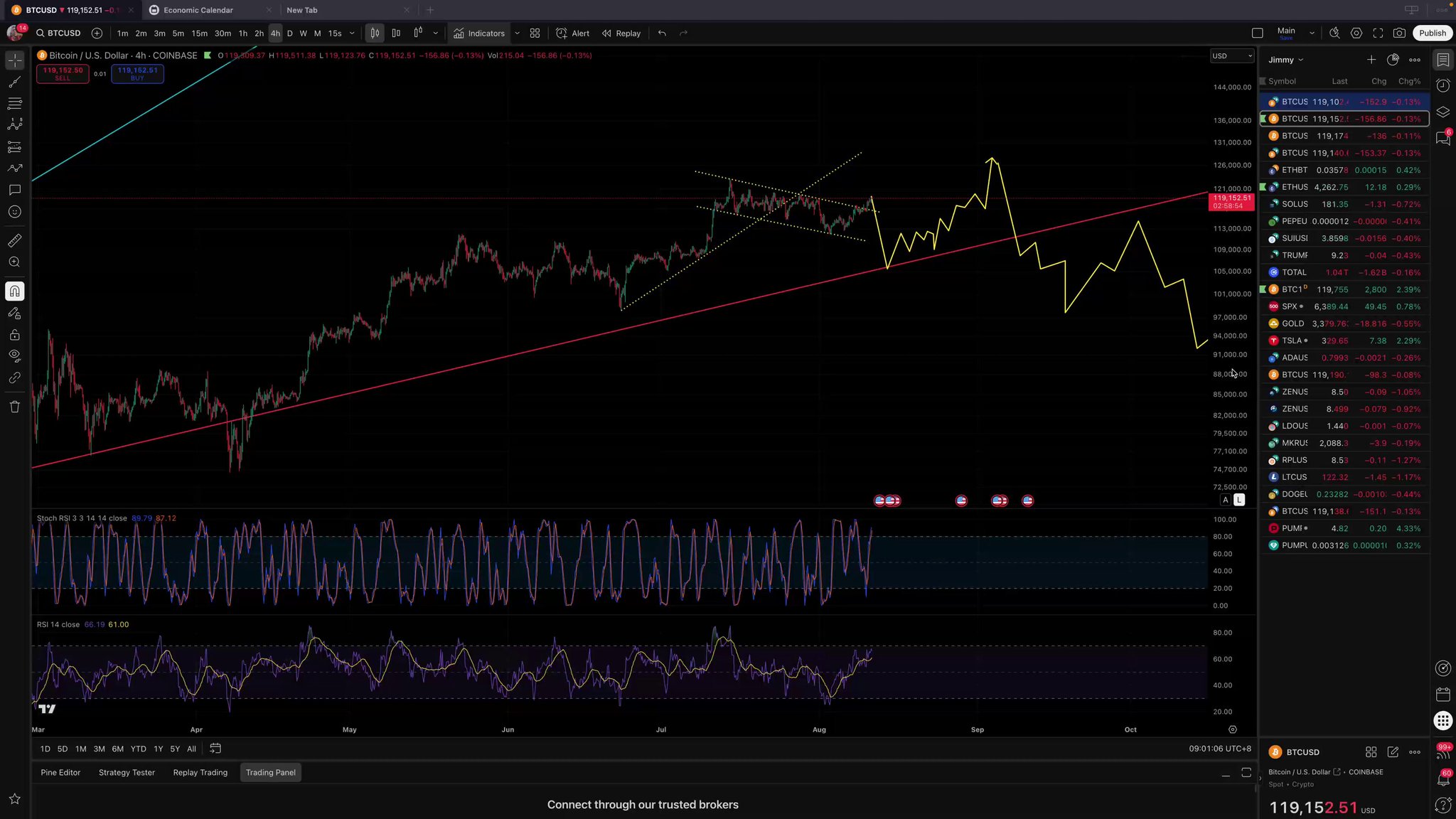Image resolution: width=1456 pixels, height=819 pixels.
Task: Select the brush drawing tool
Action: tap(14, 168)
